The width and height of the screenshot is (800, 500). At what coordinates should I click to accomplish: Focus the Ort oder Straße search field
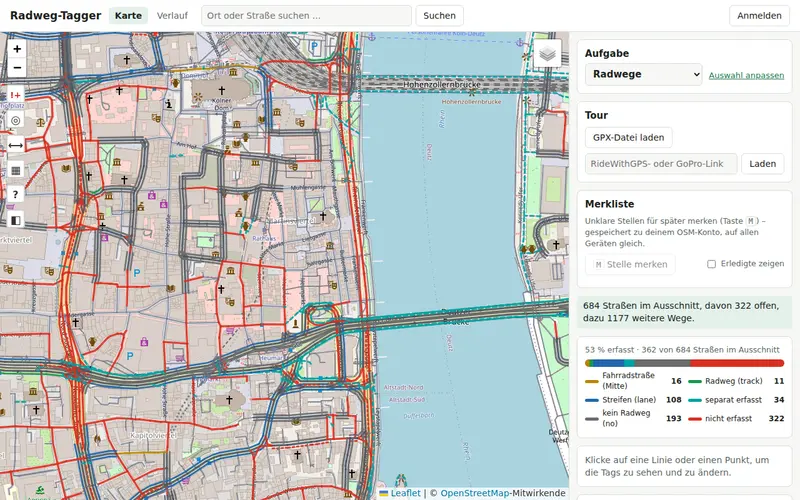click(306, 16)
